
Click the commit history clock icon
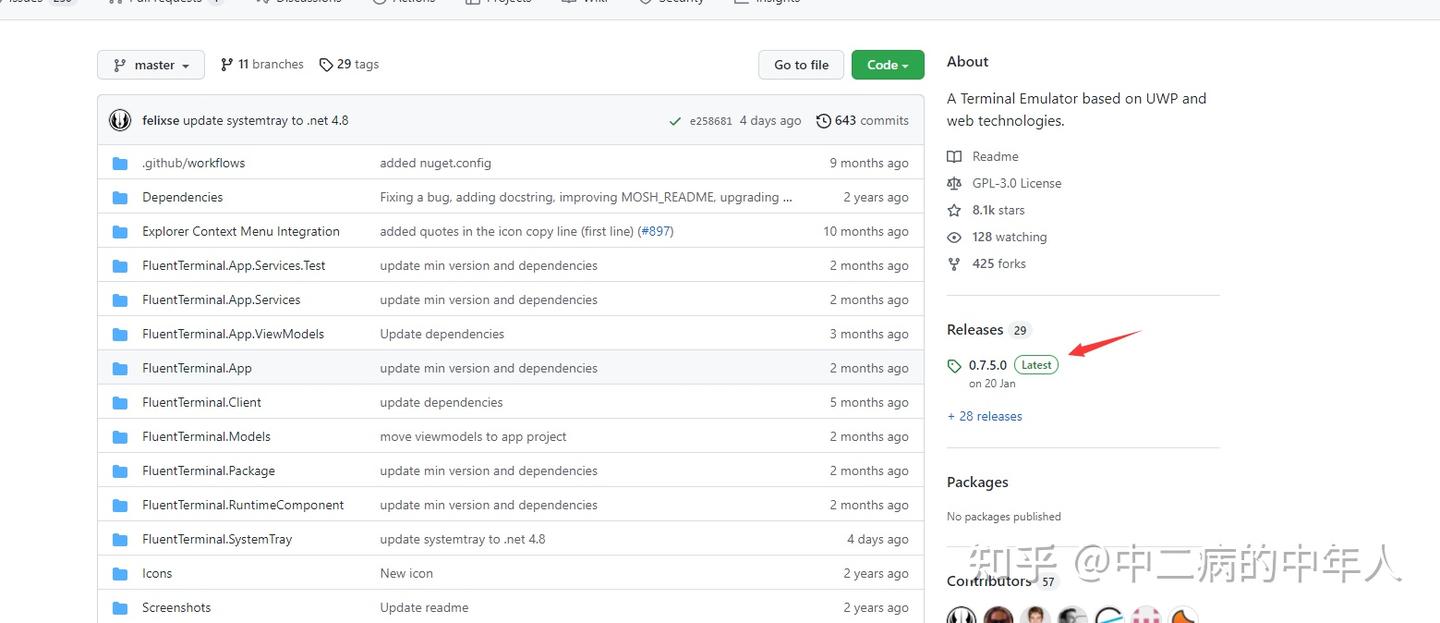tap(823, 121)
